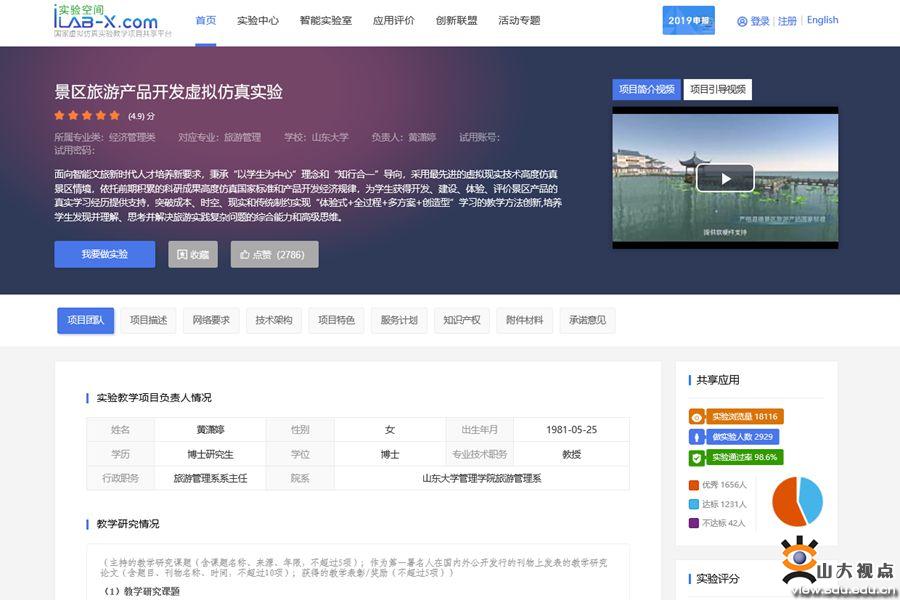Select the 项目简介视频 tab
The width and height of the screenshot is (900, 600).
646,90
